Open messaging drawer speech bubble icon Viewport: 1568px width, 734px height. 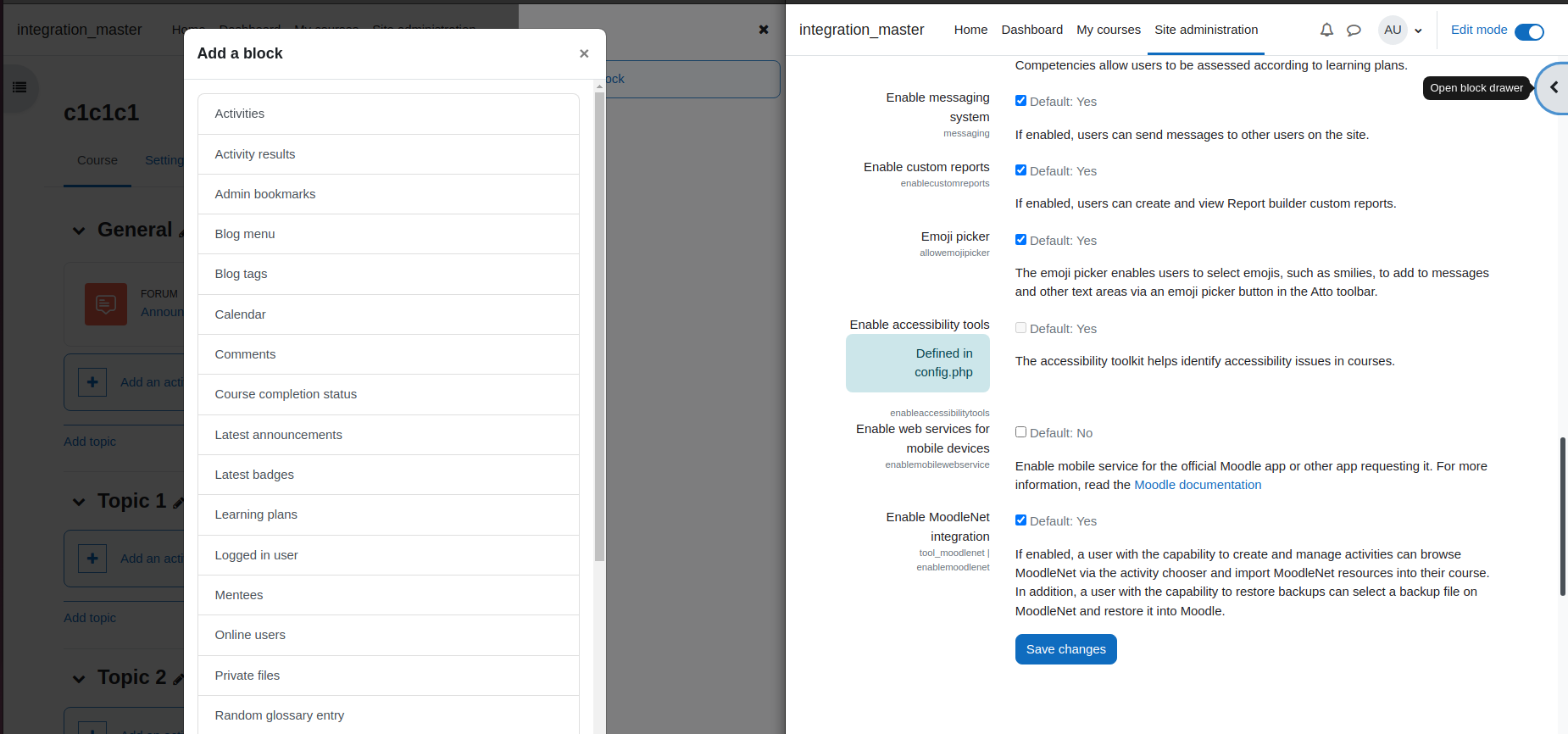(1354, 30)
